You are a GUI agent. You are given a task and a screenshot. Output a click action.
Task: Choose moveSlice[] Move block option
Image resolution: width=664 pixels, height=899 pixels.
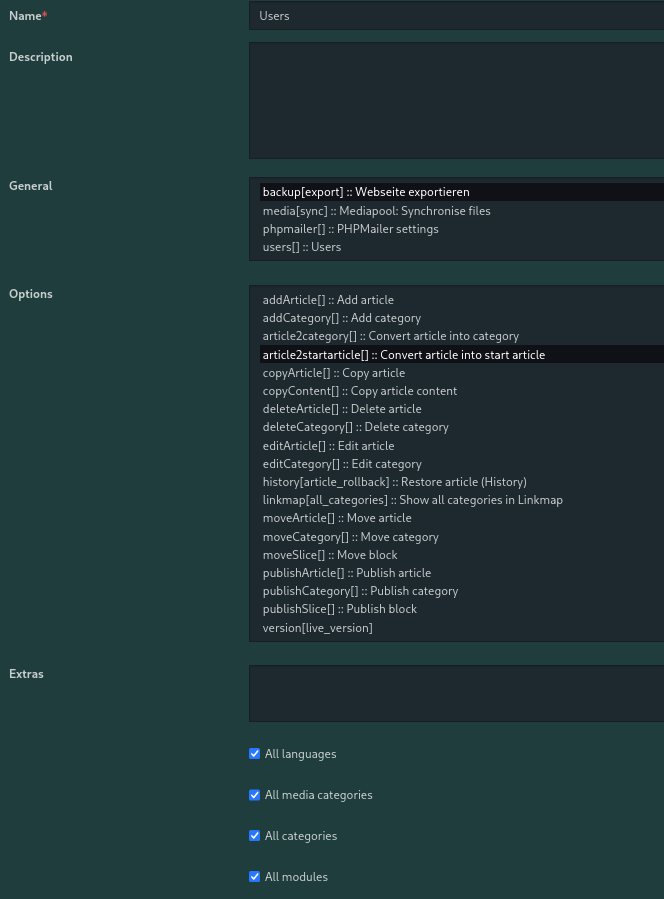pyautogui.click(x=330, y=555)
